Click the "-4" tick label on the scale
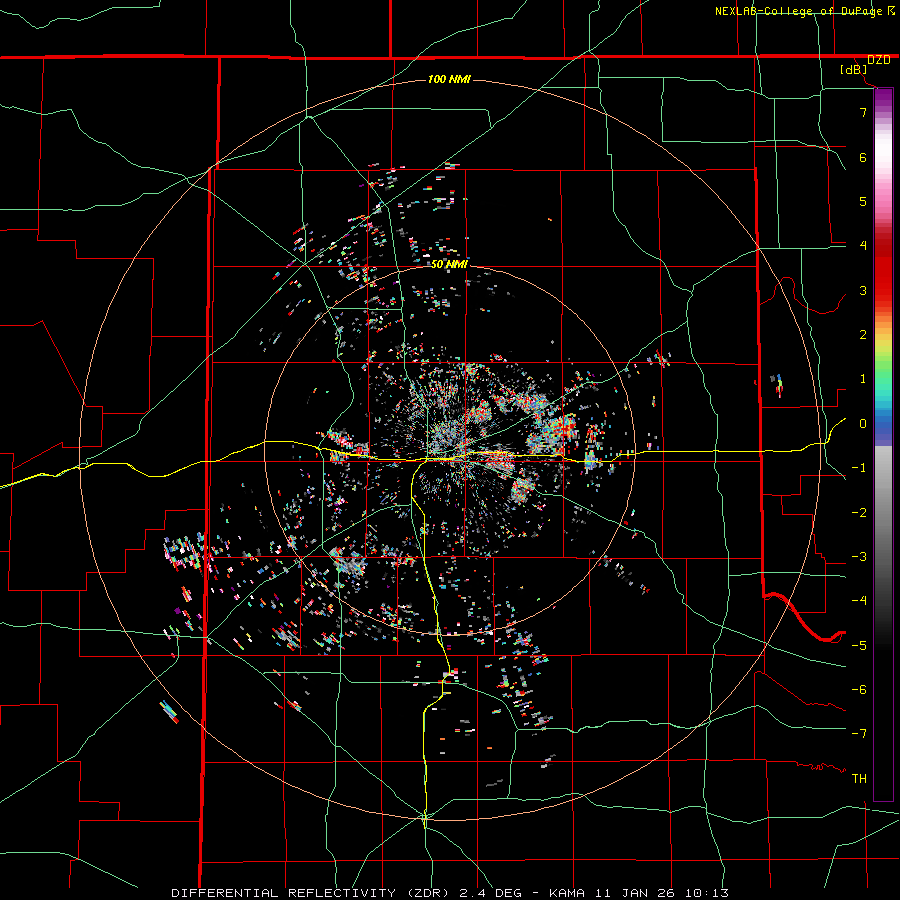This screenshot has height=900, width=900. tap(859, 601)
